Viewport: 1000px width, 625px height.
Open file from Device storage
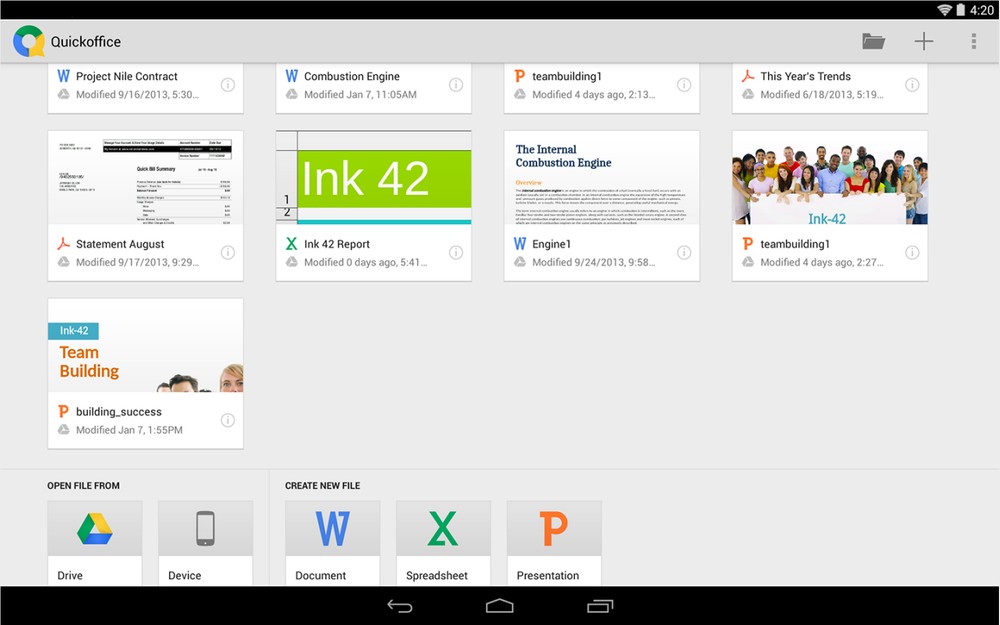click(205, 543)
